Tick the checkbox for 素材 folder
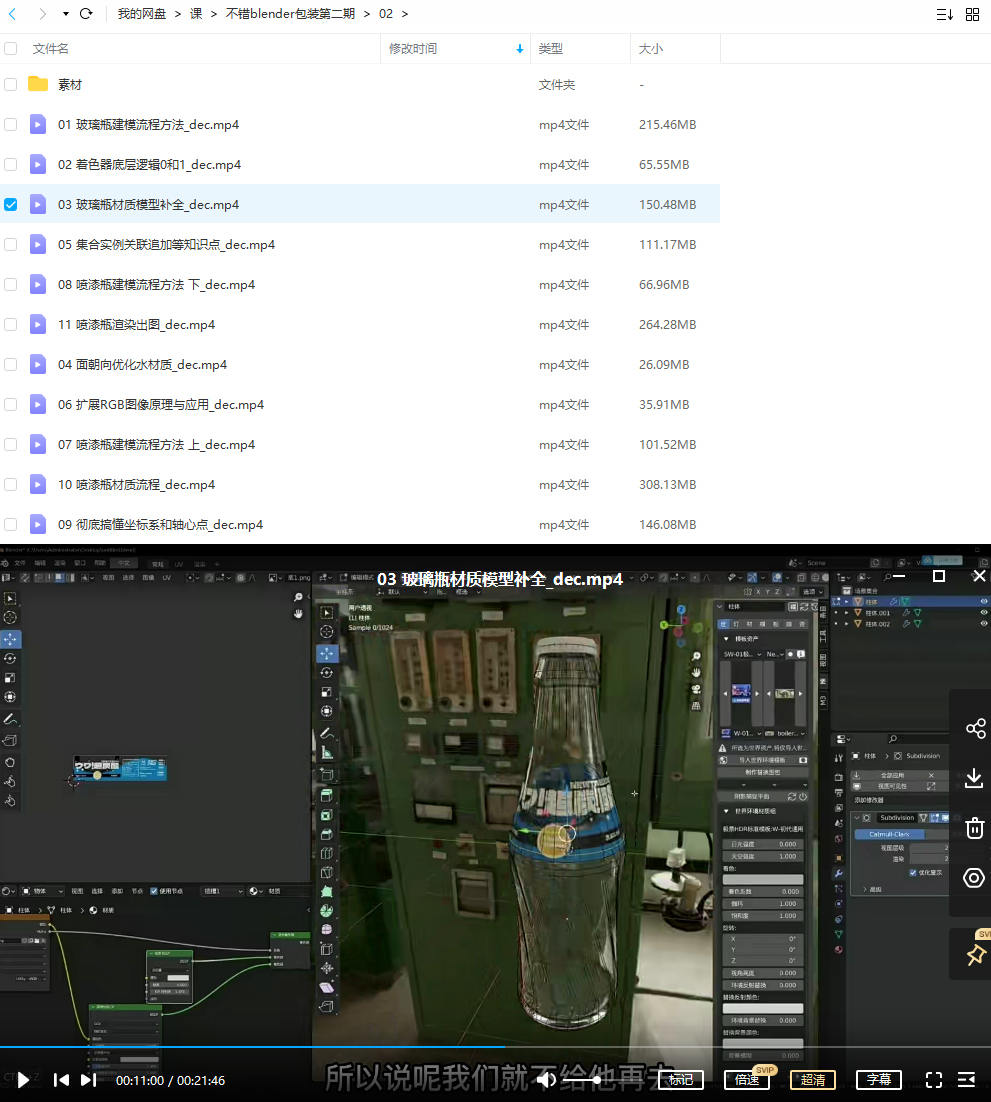 [11, 84]
